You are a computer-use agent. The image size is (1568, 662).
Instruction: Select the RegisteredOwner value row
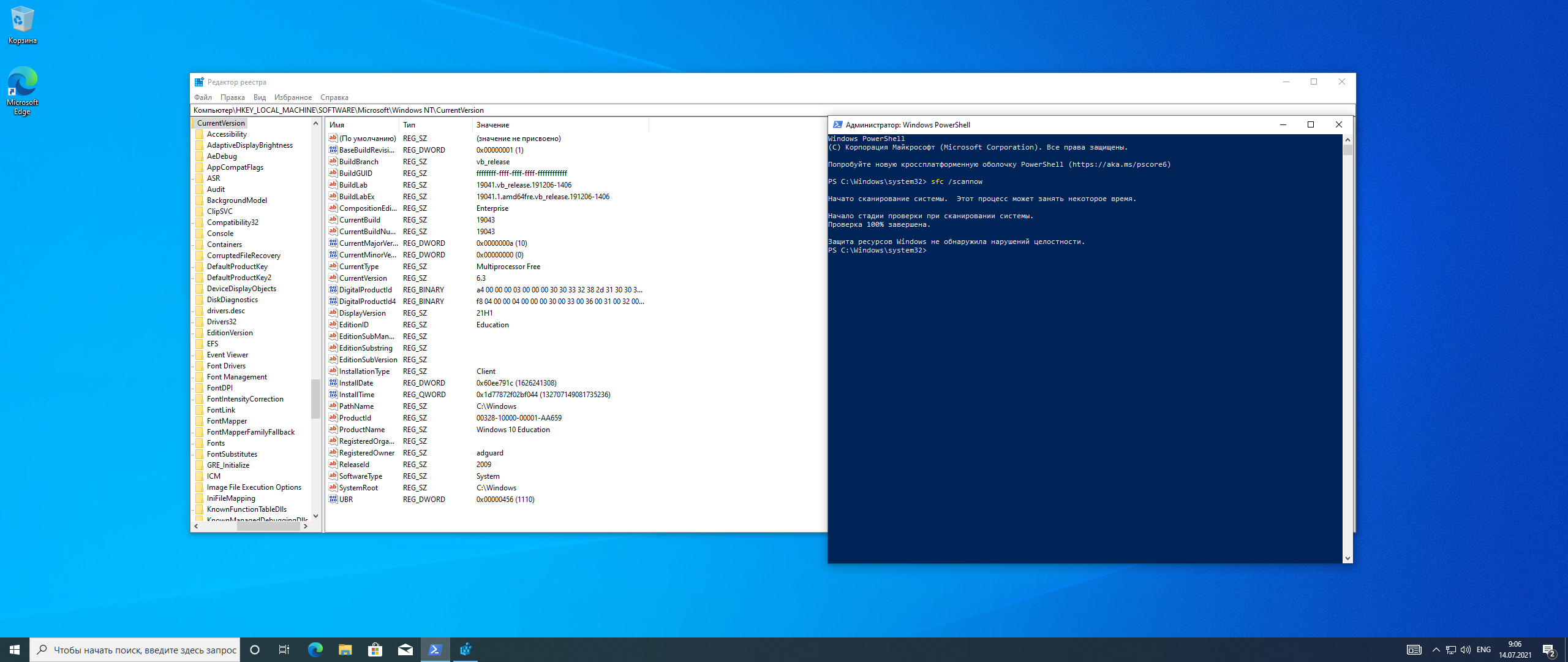[487, 453]
